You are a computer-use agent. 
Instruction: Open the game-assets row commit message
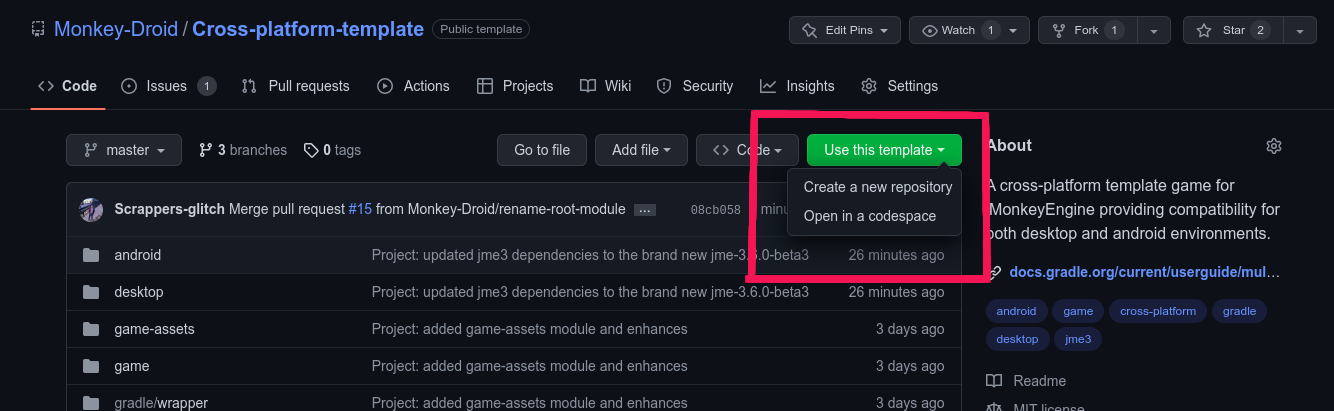coord(530,329)
